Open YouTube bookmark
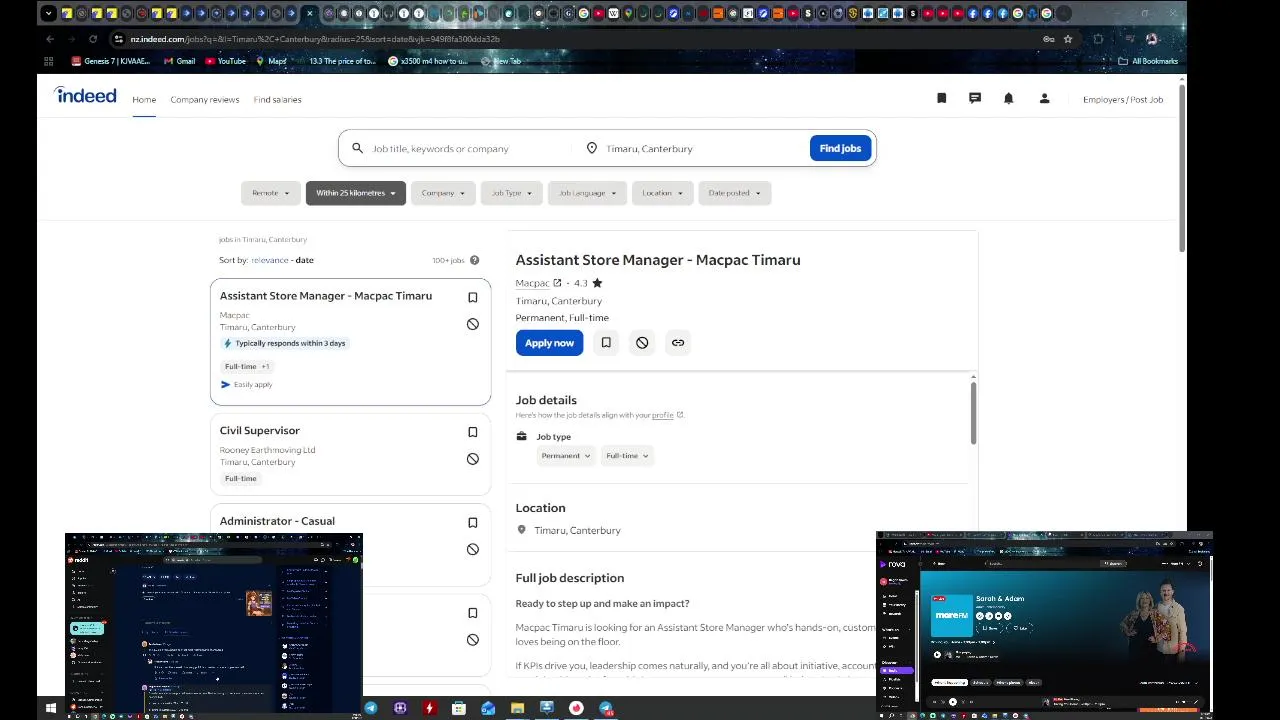1280x720 pixels. pyautogui.click(x=225, y=61)
